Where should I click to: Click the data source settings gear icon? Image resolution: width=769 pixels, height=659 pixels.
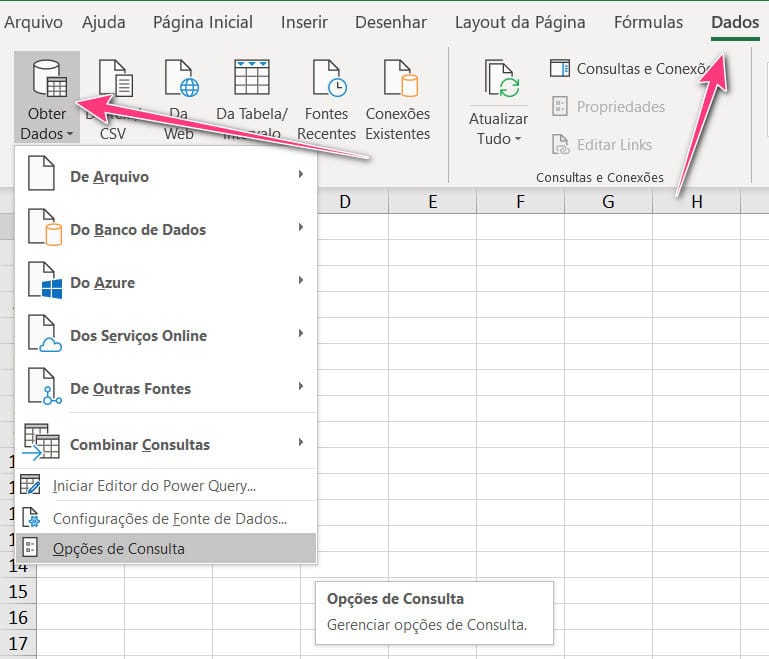point(30,518)
